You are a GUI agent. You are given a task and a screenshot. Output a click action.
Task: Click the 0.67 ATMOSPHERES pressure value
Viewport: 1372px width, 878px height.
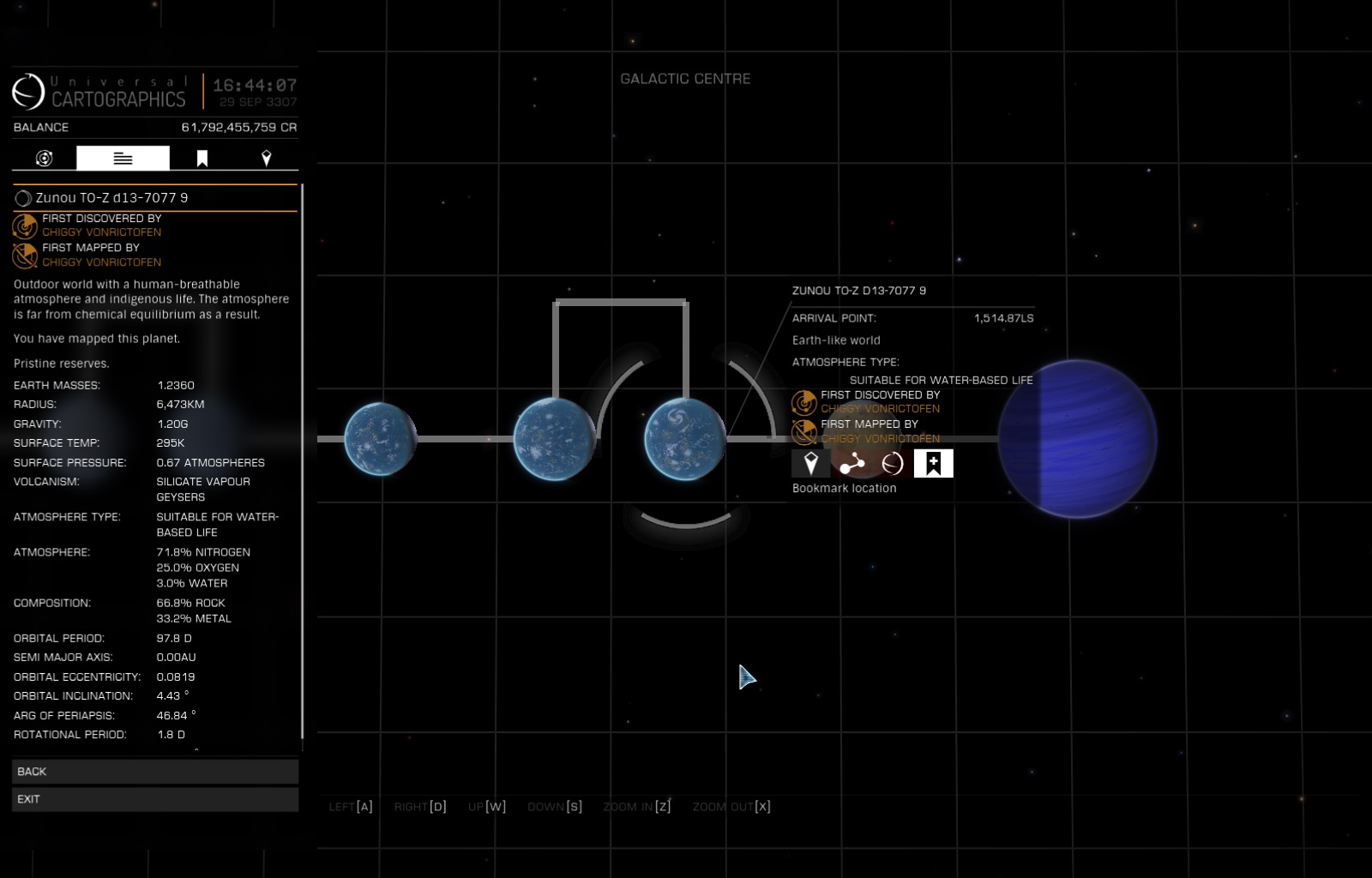(x=211, y=463)
